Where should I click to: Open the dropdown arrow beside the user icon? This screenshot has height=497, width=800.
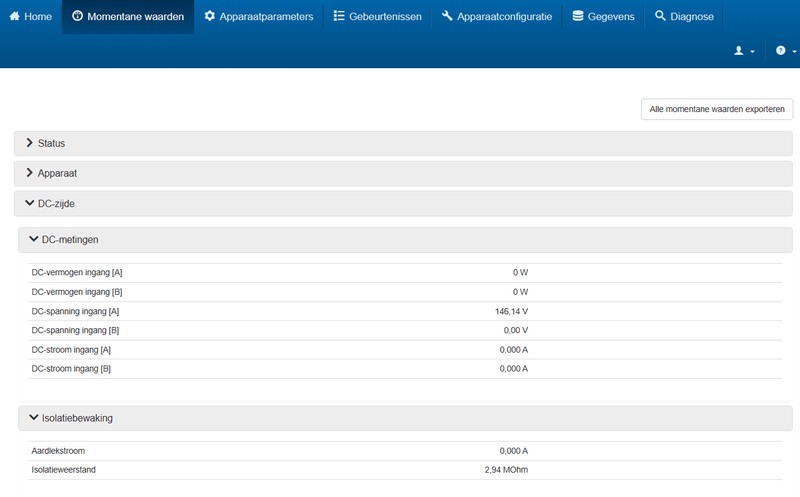pyautogui.click(x=752, y=52)
